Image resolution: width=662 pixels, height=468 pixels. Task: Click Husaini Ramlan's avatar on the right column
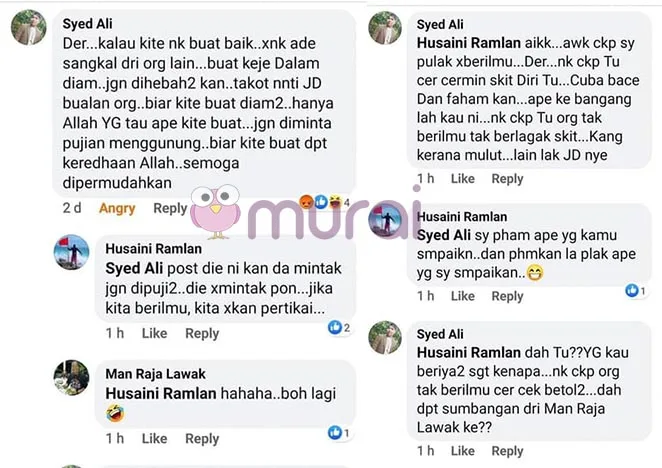[385, 220]
